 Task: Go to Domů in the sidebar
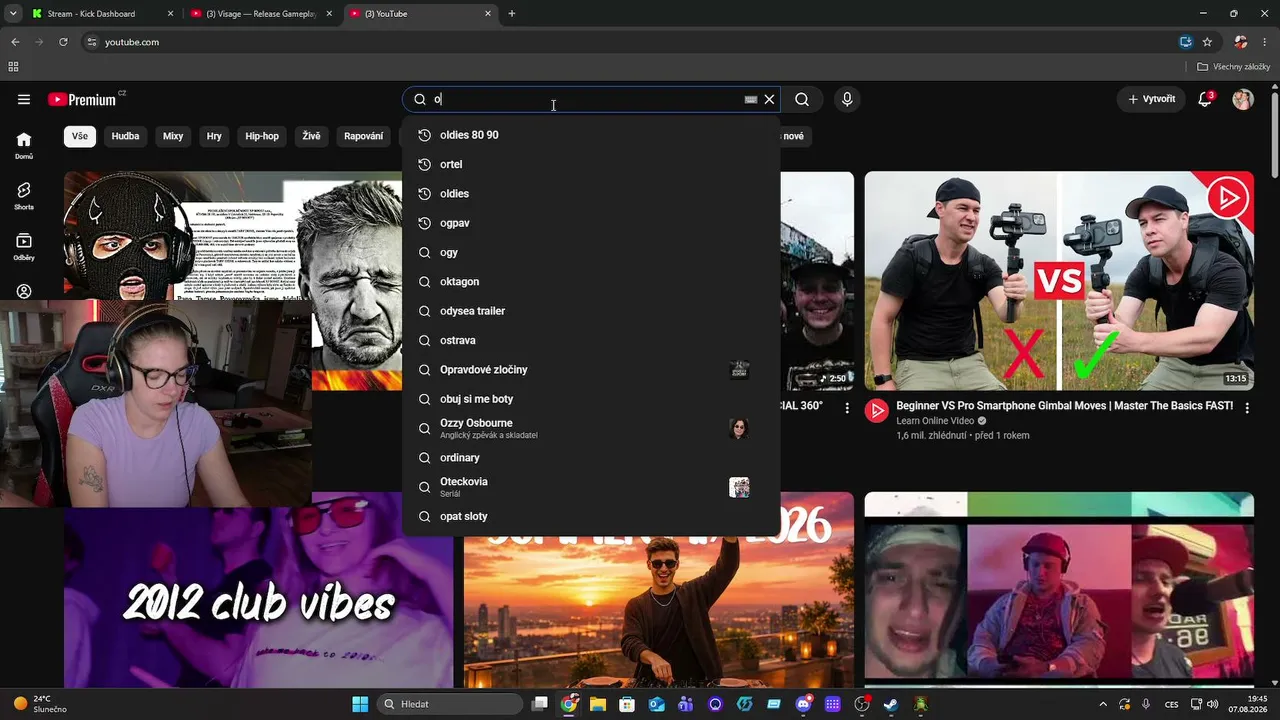point(24,146)
